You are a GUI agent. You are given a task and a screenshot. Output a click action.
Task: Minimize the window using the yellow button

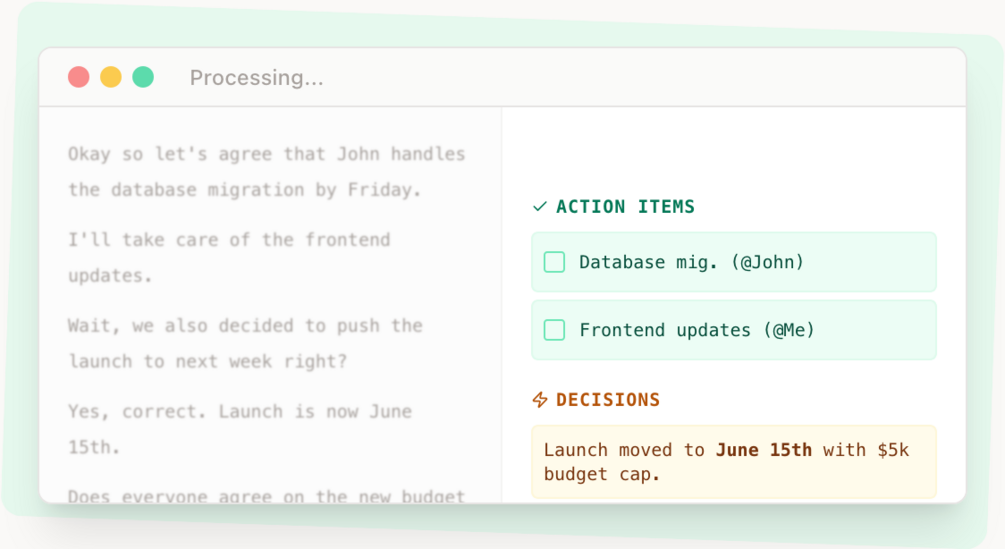pyautogui.click(x=111, y=77)
